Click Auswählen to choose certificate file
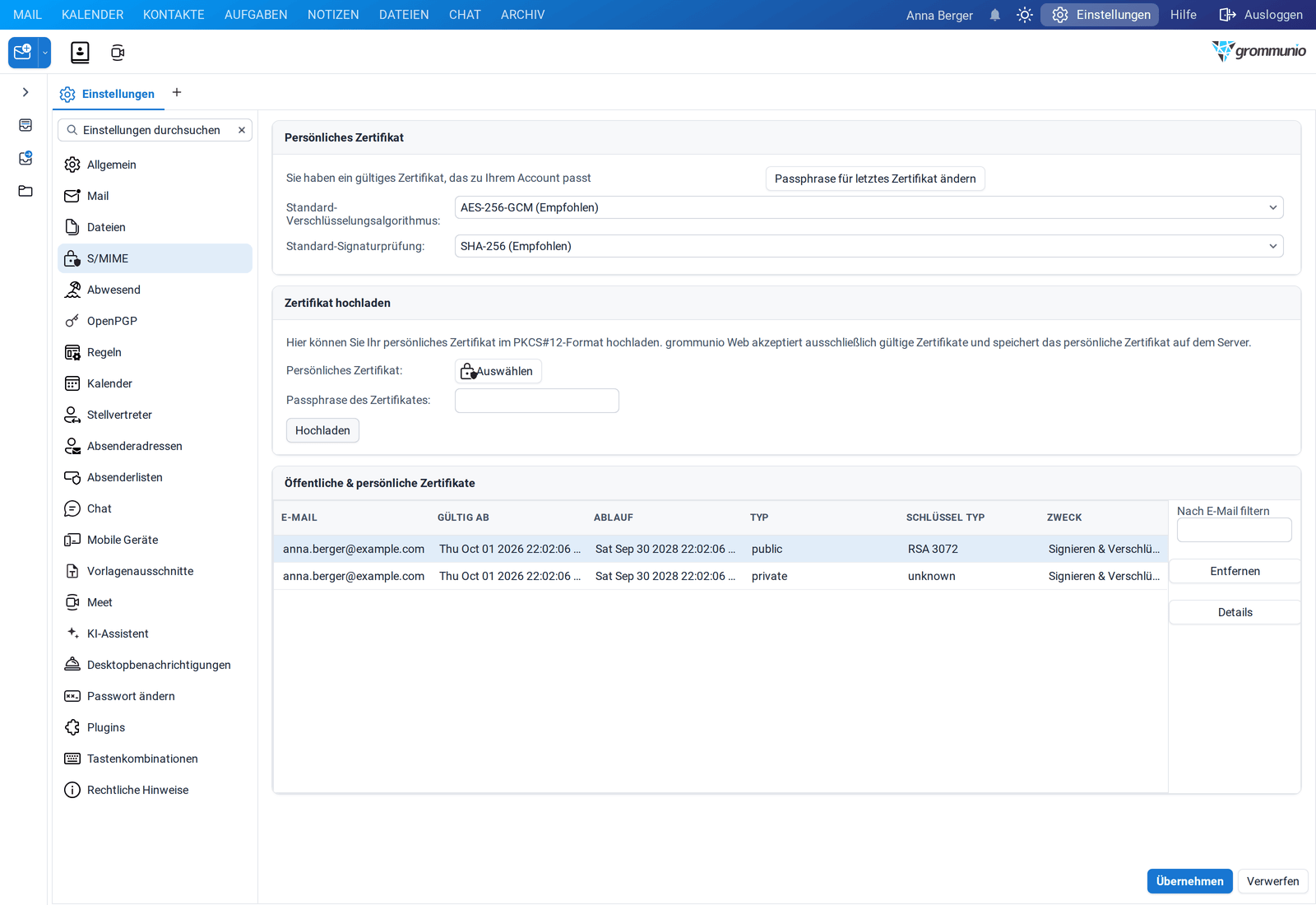 coord(498,371)
